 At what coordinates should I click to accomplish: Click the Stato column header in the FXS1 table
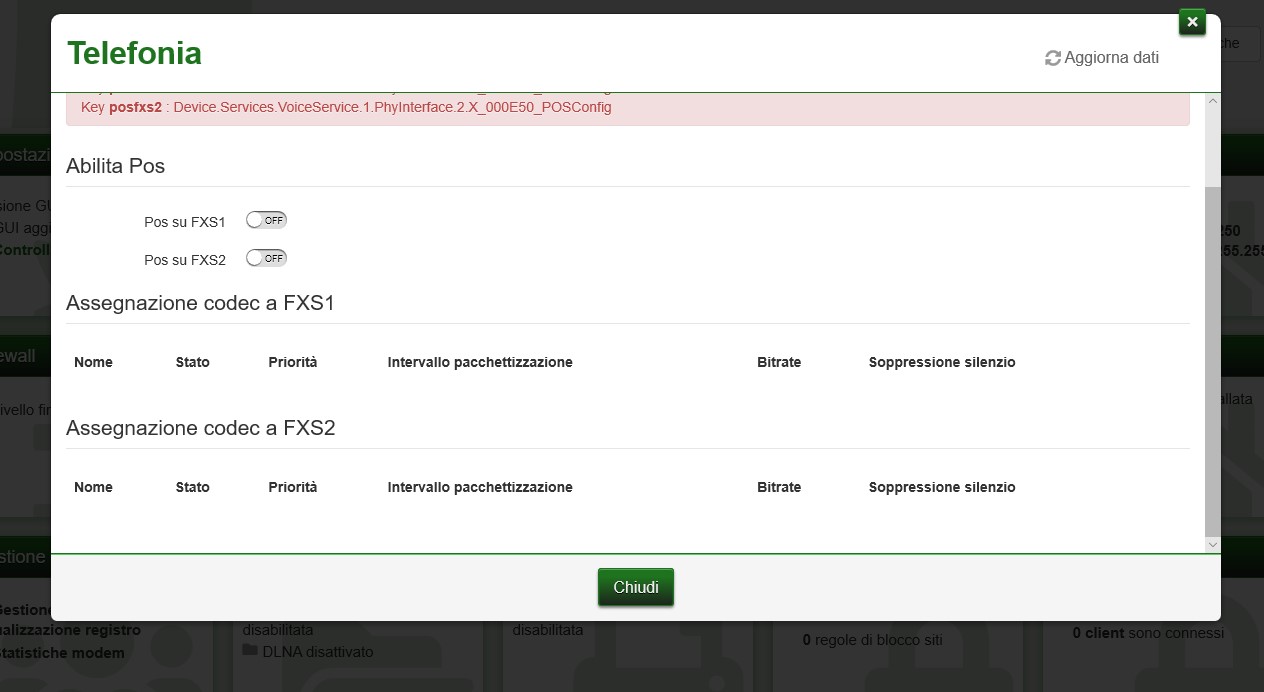click(x=192, y=362)
